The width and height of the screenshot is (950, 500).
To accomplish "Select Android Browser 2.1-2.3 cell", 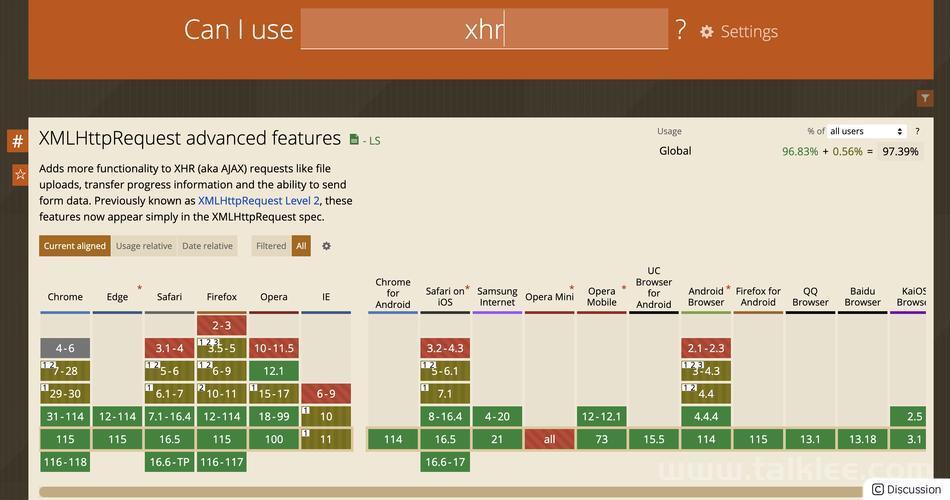I will pos(706,348).
